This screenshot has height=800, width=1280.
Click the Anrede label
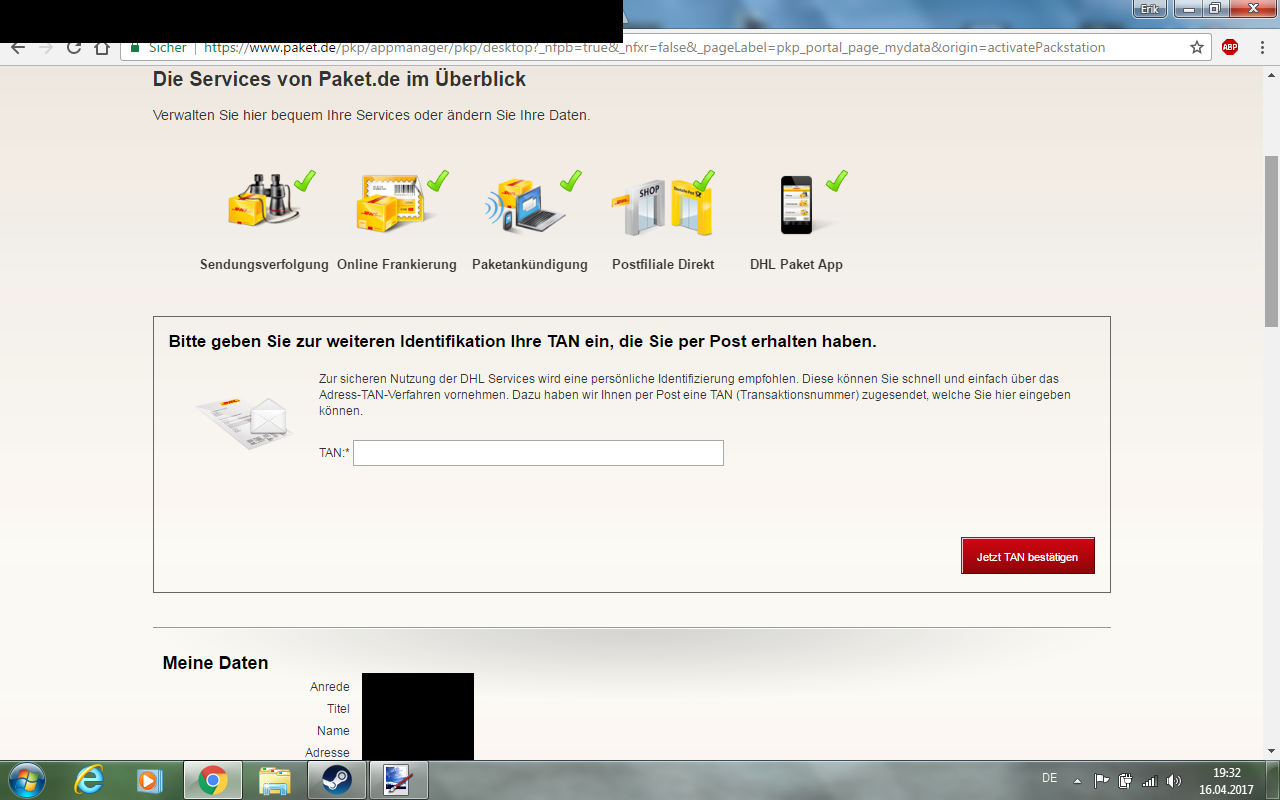tap(330, 687)
